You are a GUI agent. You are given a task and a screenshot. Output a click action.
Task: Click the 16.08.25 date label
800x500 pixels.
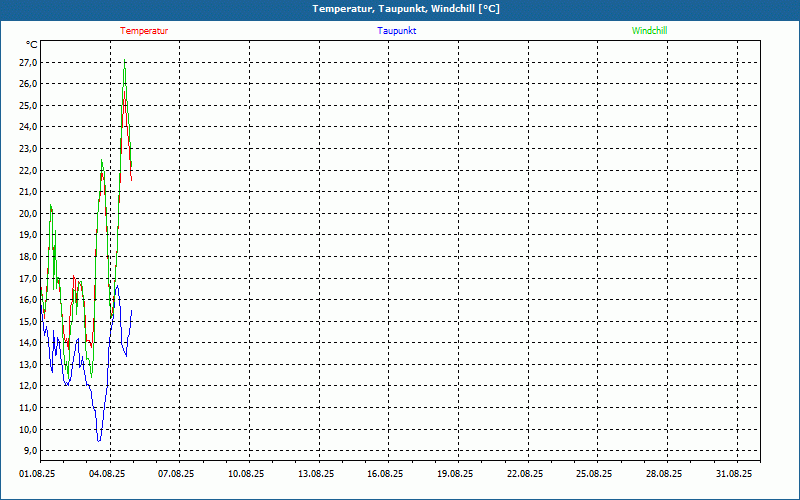pyautogui.click(x=385, y=474)
